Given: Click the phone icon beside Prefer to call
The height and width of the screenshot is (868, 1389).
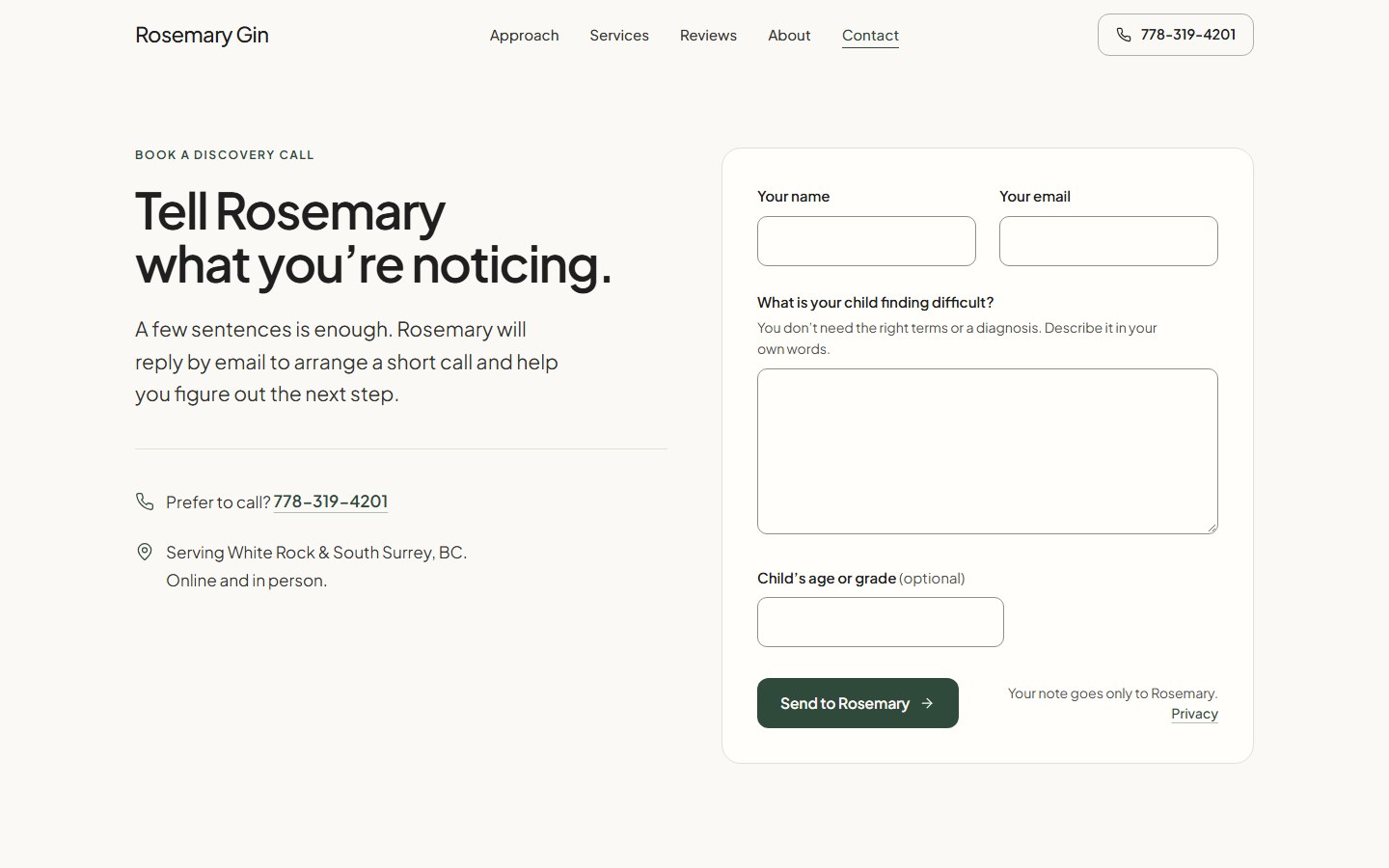Looking at the screenshot, I should [145, 502].
